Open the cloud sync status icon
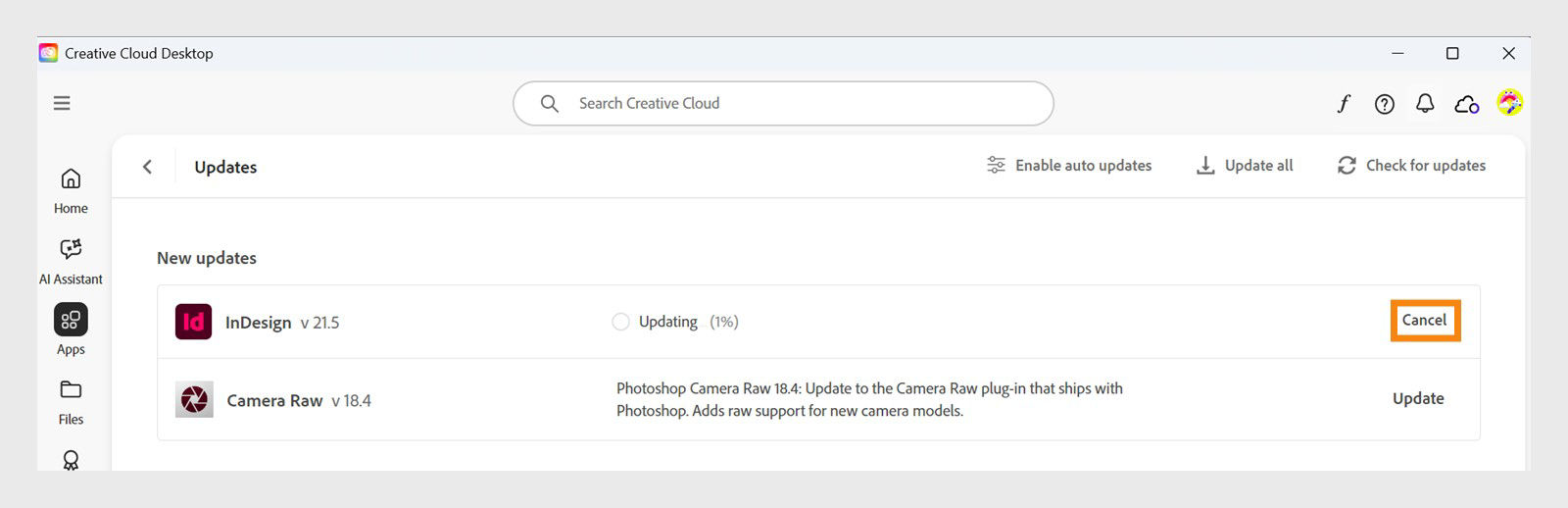Screen dimensions: 1568x508 click(1466, 104)
